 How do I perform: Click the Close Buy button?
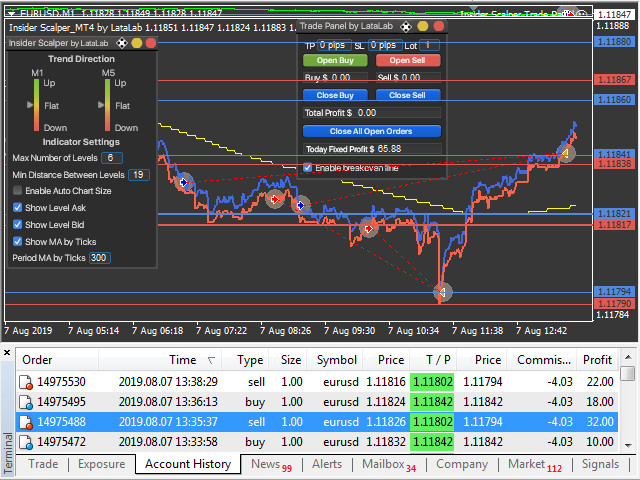pos(335,95)
